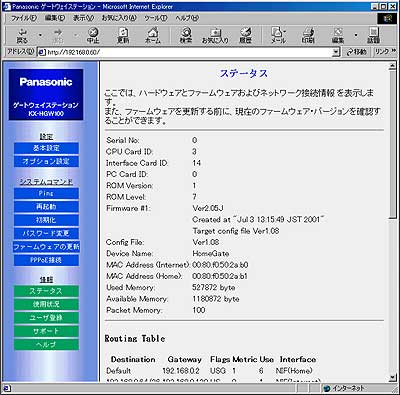Screen dimensions: 400x395
Task: Click the Ping sidebar button
Action: [46, 194]
